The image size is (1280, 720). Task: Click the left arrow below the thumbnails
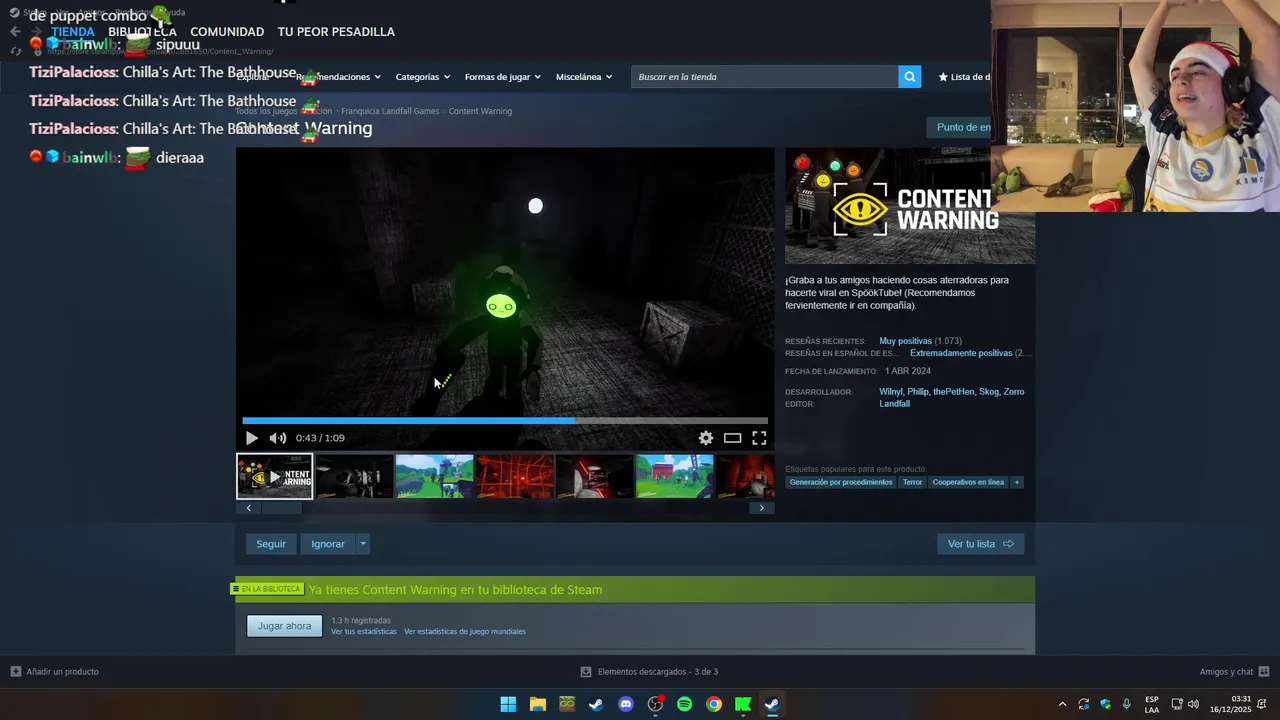click(249, 508)
